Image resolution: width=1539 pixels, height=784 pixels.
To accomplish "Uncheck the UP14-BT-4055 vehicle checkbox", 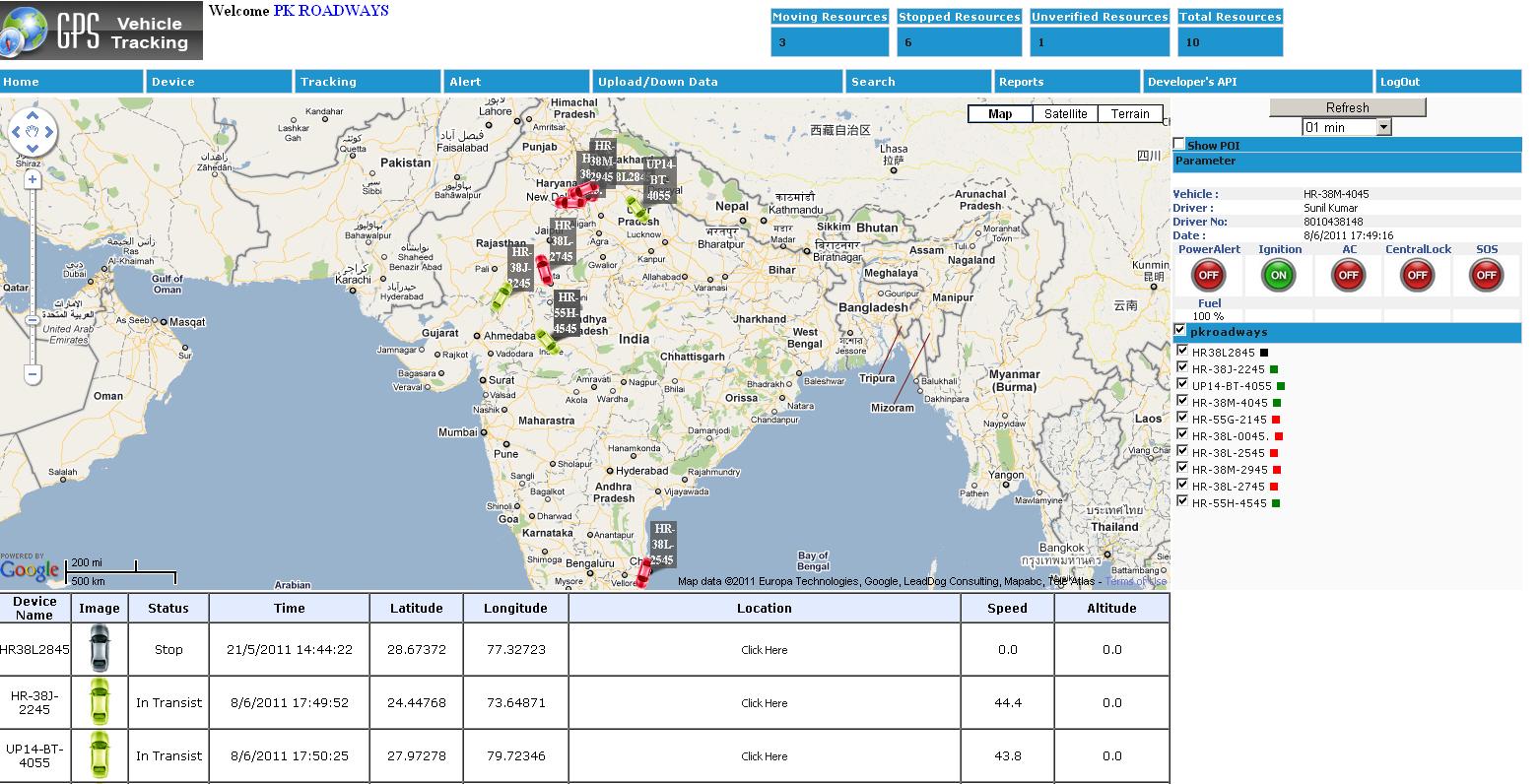I will point(1182,384).
